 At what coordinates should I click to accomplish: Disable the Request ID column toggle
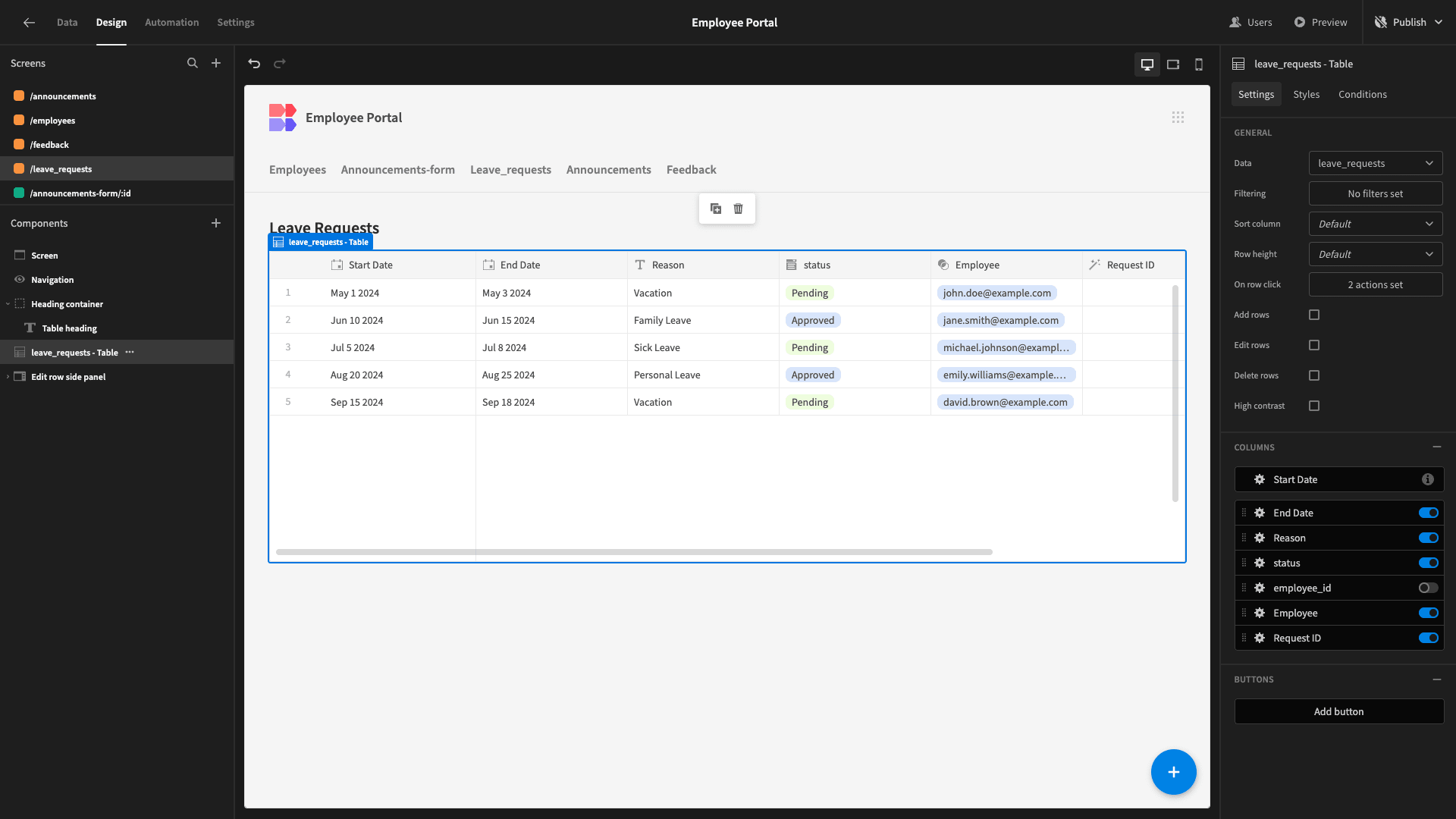pos(1429,638)
